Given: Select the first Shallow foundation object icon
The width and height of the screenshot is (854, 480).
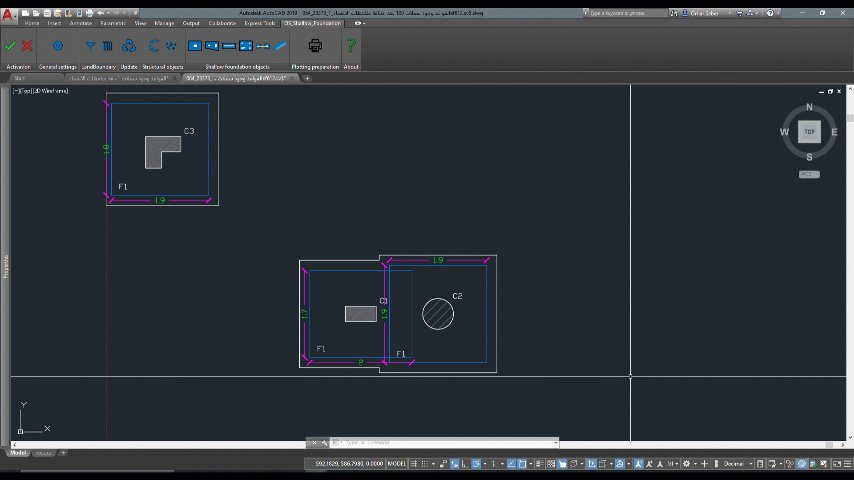Looking at the screenshot, I should tap(196, 45).
